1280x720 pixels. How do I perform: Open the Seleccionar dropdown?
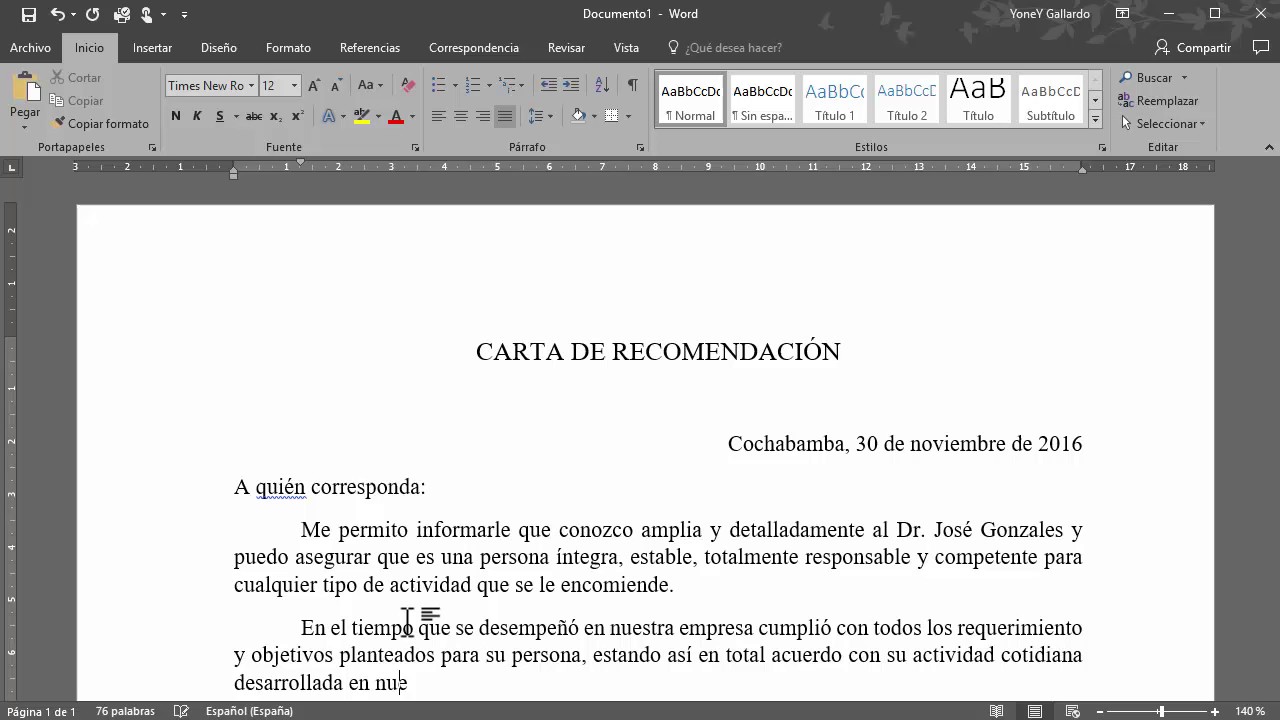1163,124
